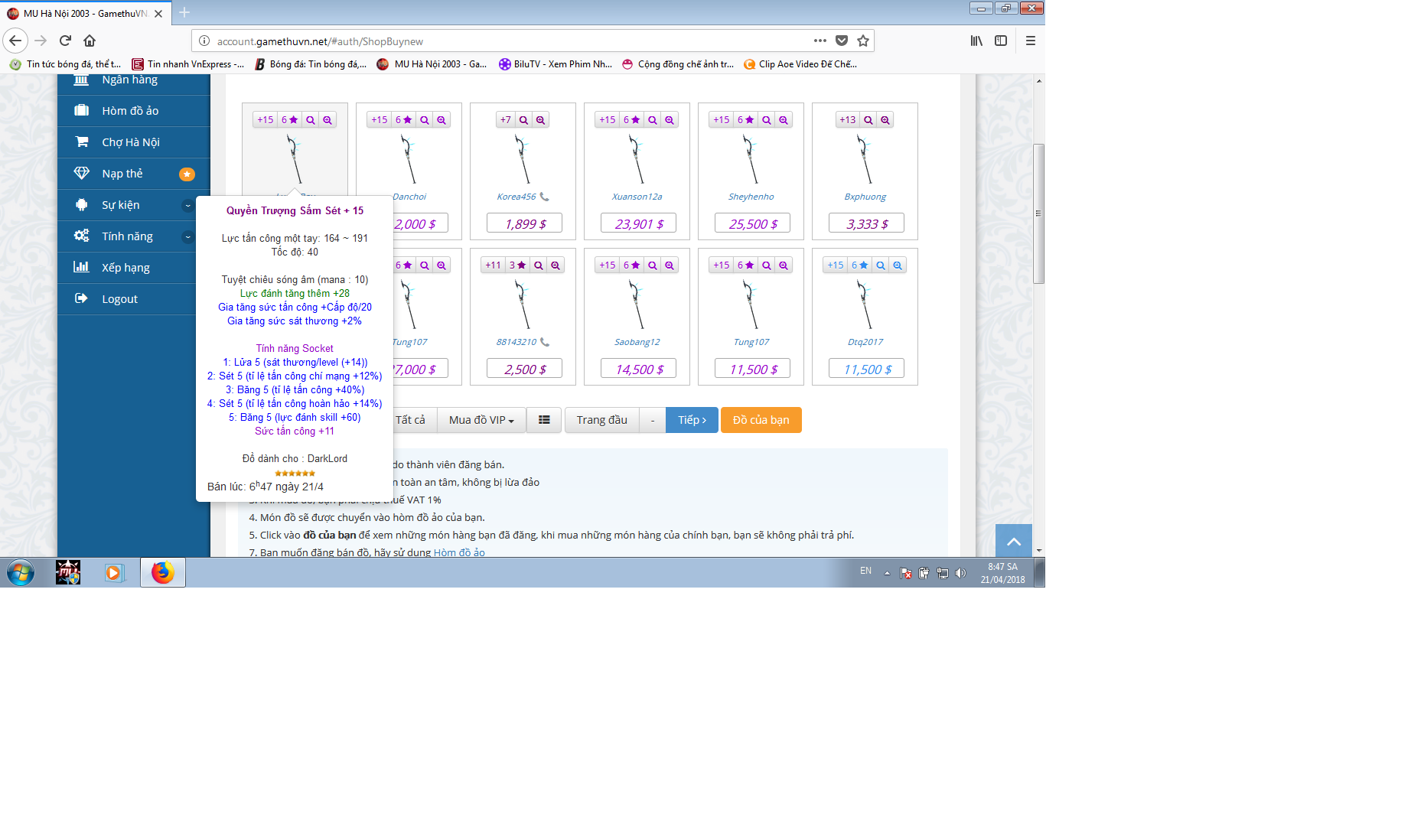Click the staff thumbnail of Sheyhenho item
This screenshot has height=840, width=1411.
pos(751,159)
